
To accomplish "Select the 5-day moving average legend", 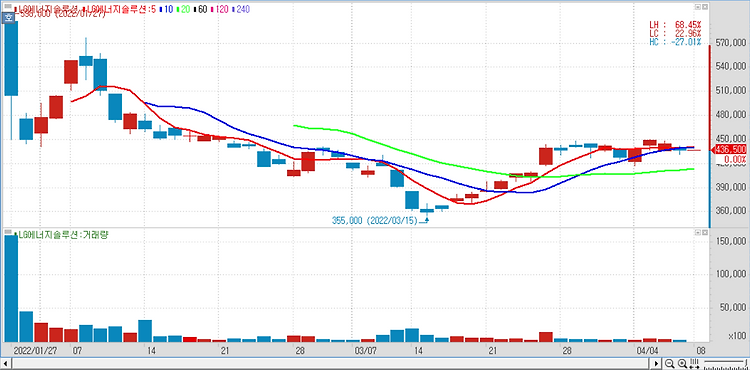I will [118, 9].
